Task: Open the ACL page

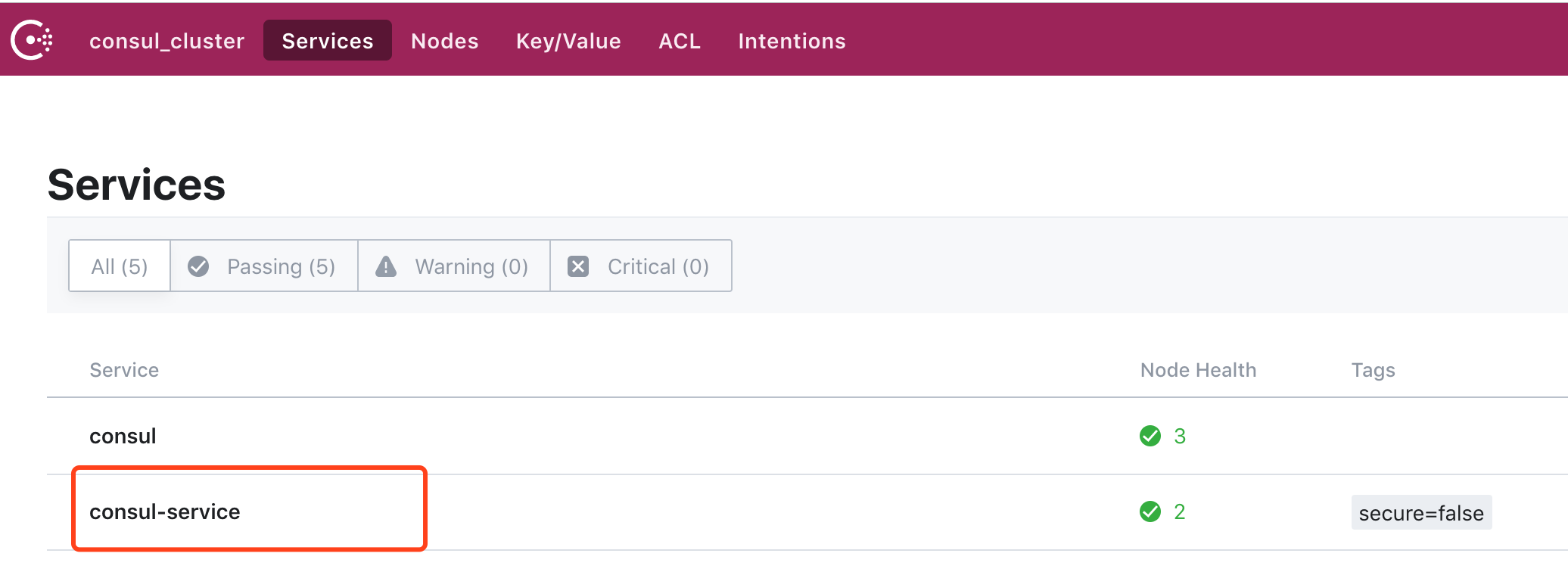Action: tap(680, 41)
